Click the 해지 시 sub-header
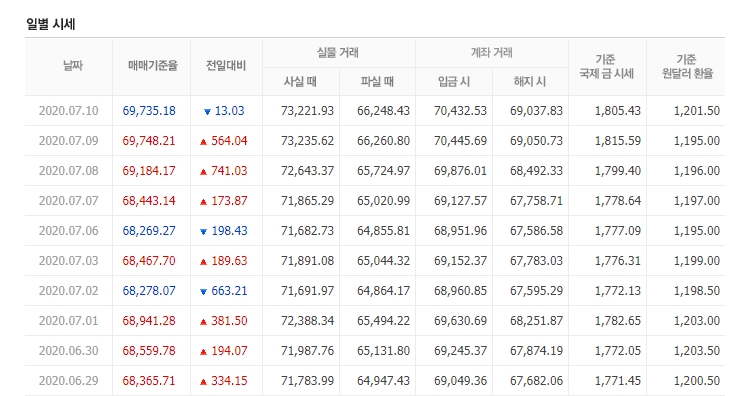 tap(530, 82)
